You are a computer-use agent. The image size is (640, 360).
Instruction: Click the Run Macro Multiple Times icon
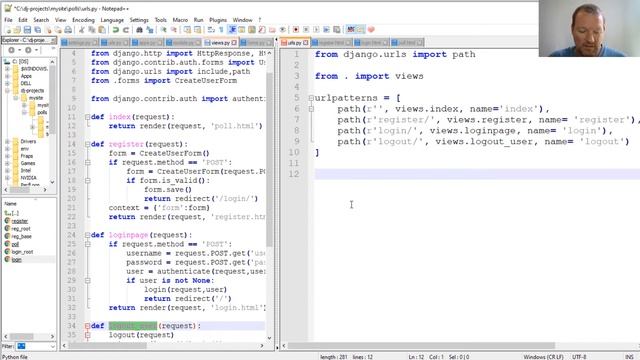pyautogui.click(x=326, y=30)
